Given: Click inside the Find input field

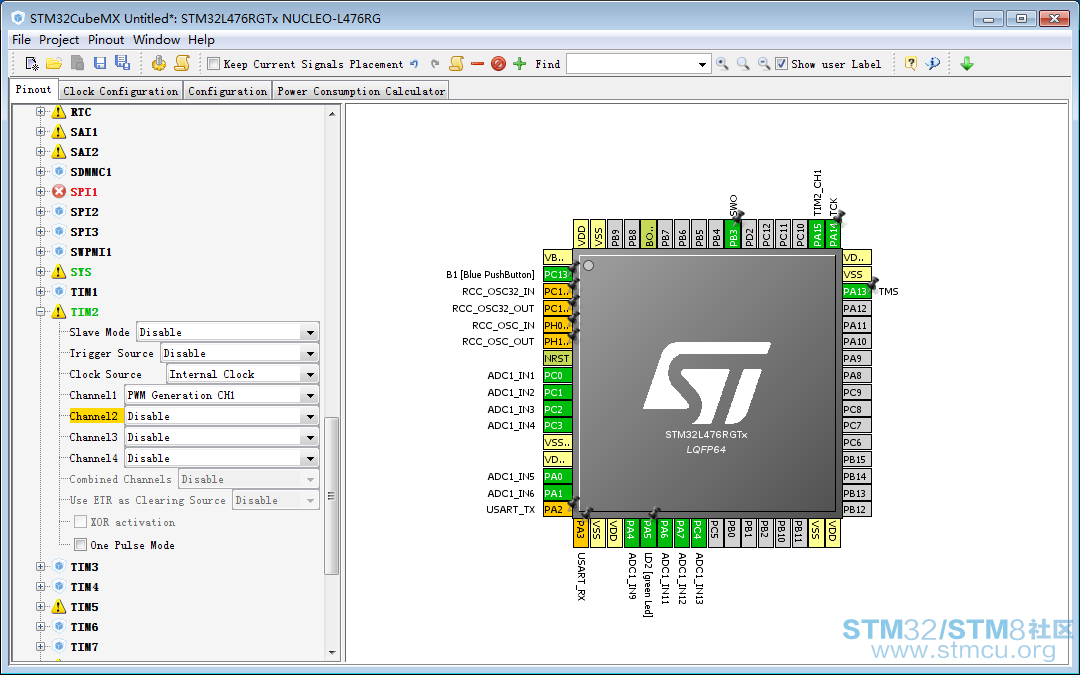Looking at the screenshot, I should pyautogui.click(x=631, y=64).
